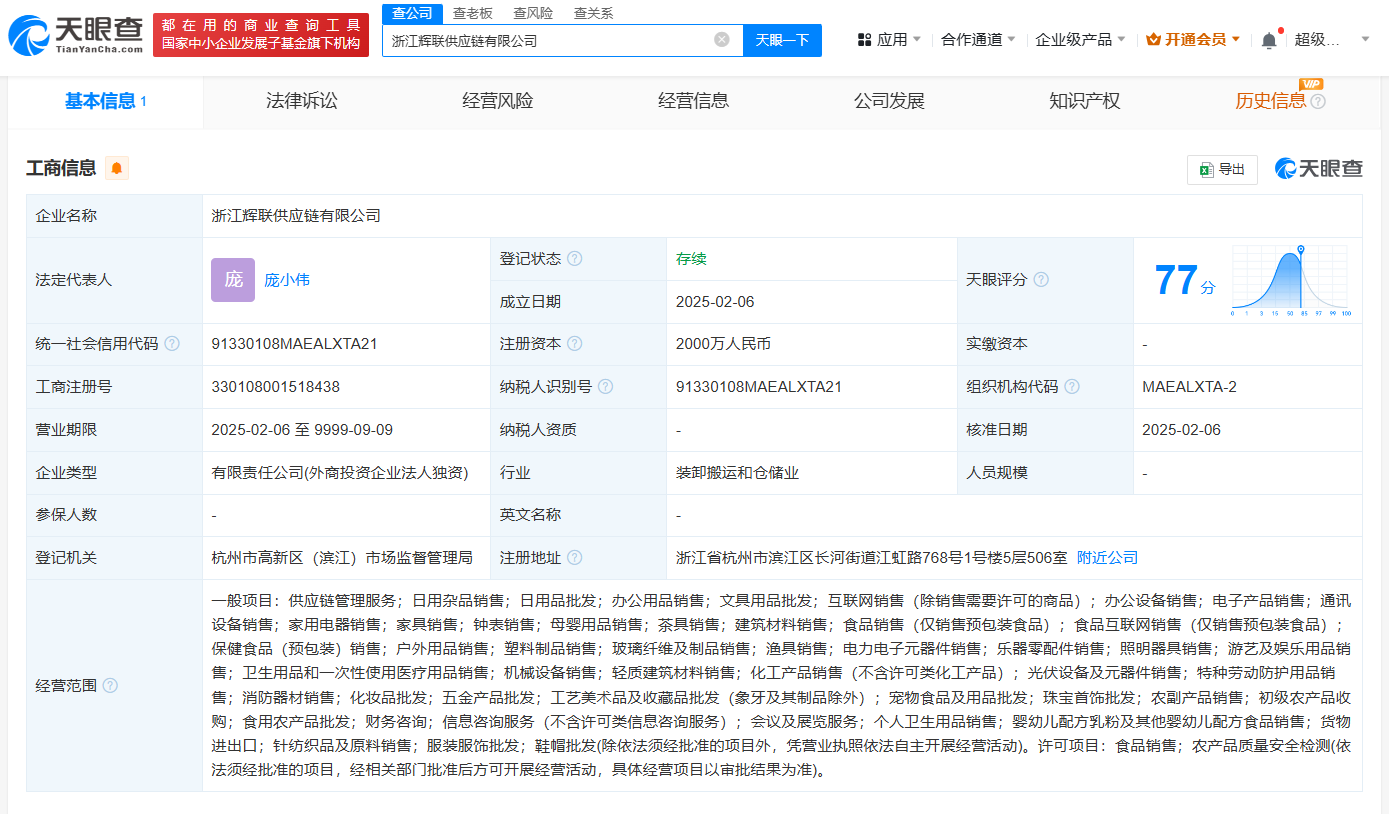Image resolution: width=1389 pixels, height=814 pixels.
Task: Click the TianYanCha logo in header
Action: point(76,36)
